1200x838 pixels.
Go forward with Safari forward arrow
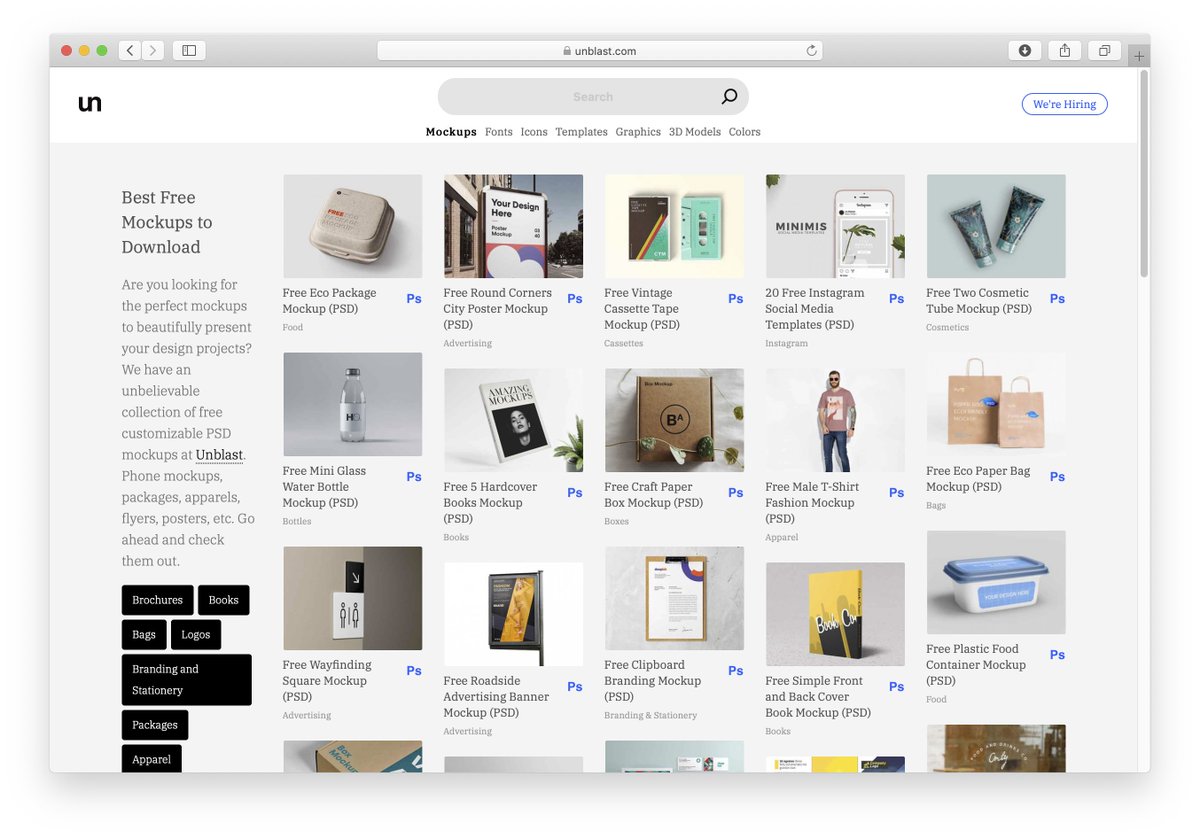153,50
